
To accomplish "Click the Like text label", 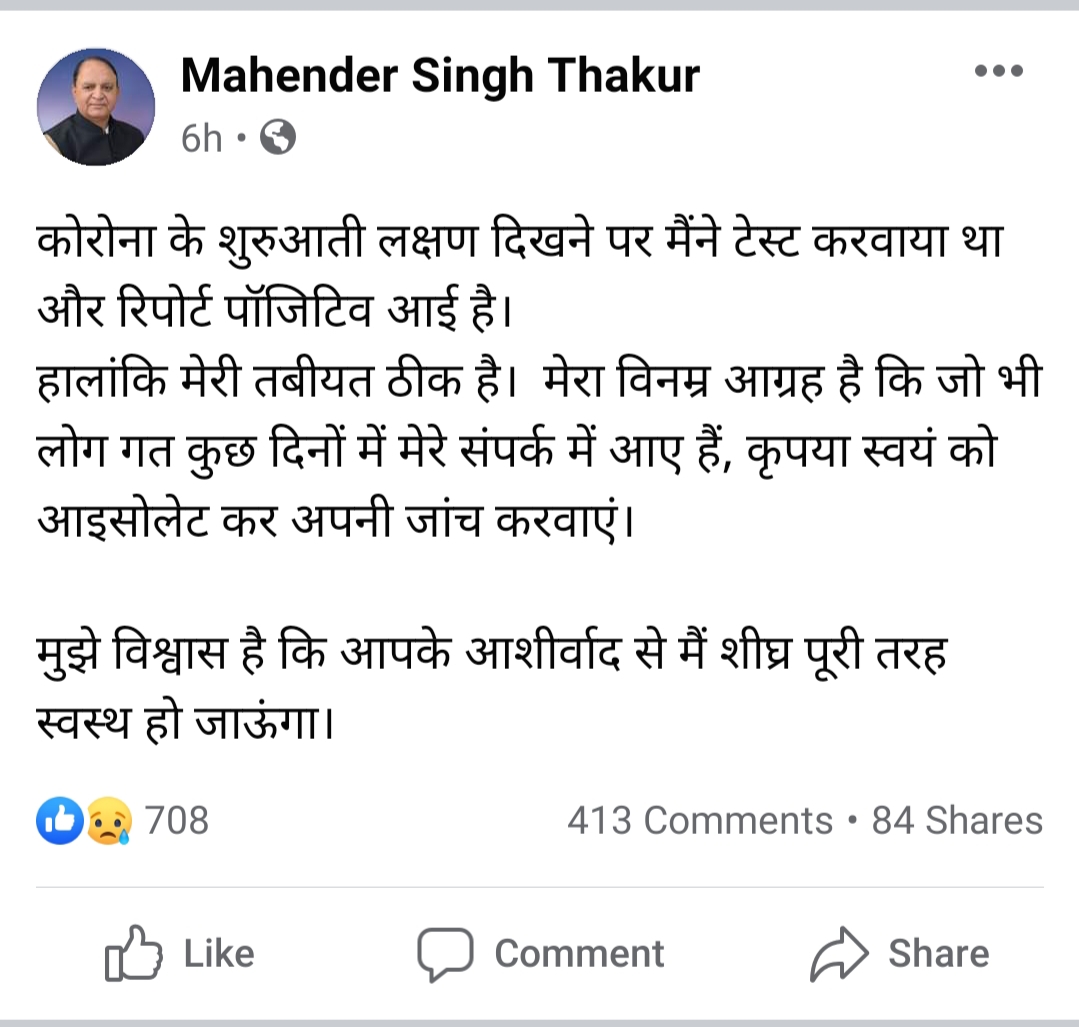I will click(x=219, y=953).
